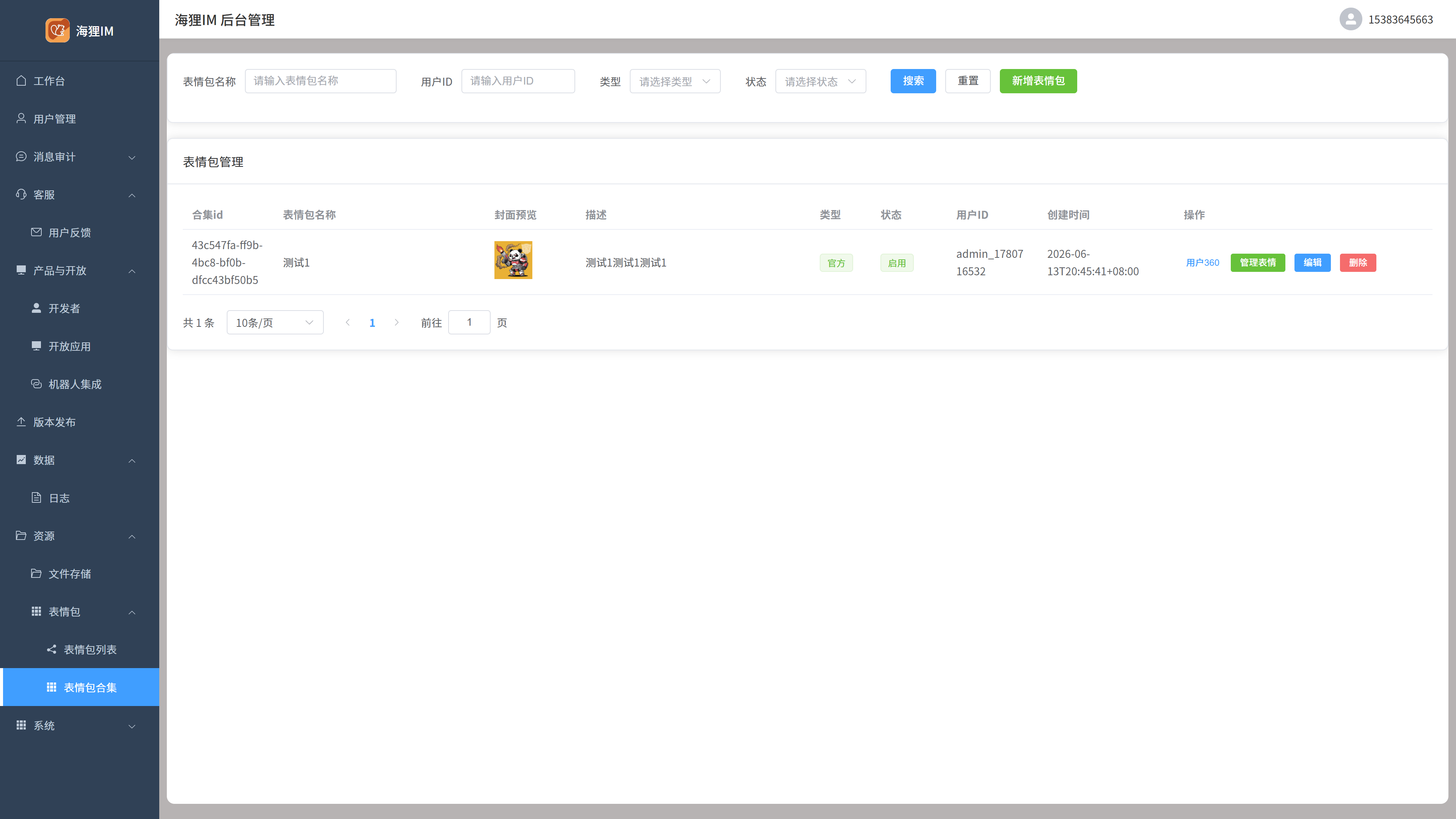Click the 消息审计 chat bubble icon

[x=21, y=156]
